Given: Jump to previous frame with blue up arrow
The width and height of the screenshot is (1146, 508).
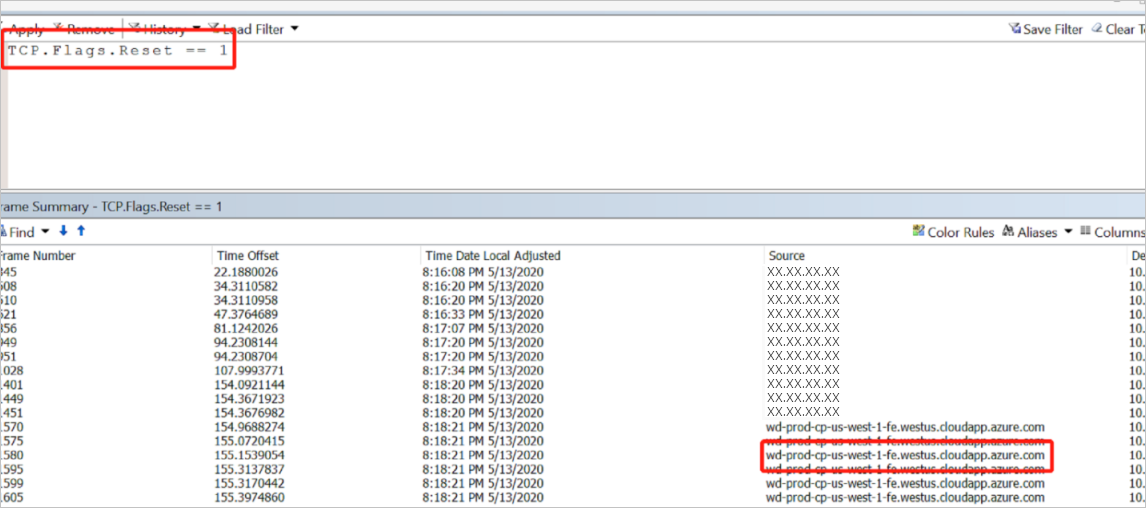Looking at the screenshot, I should pyautogui.click(x=81, y=231).
